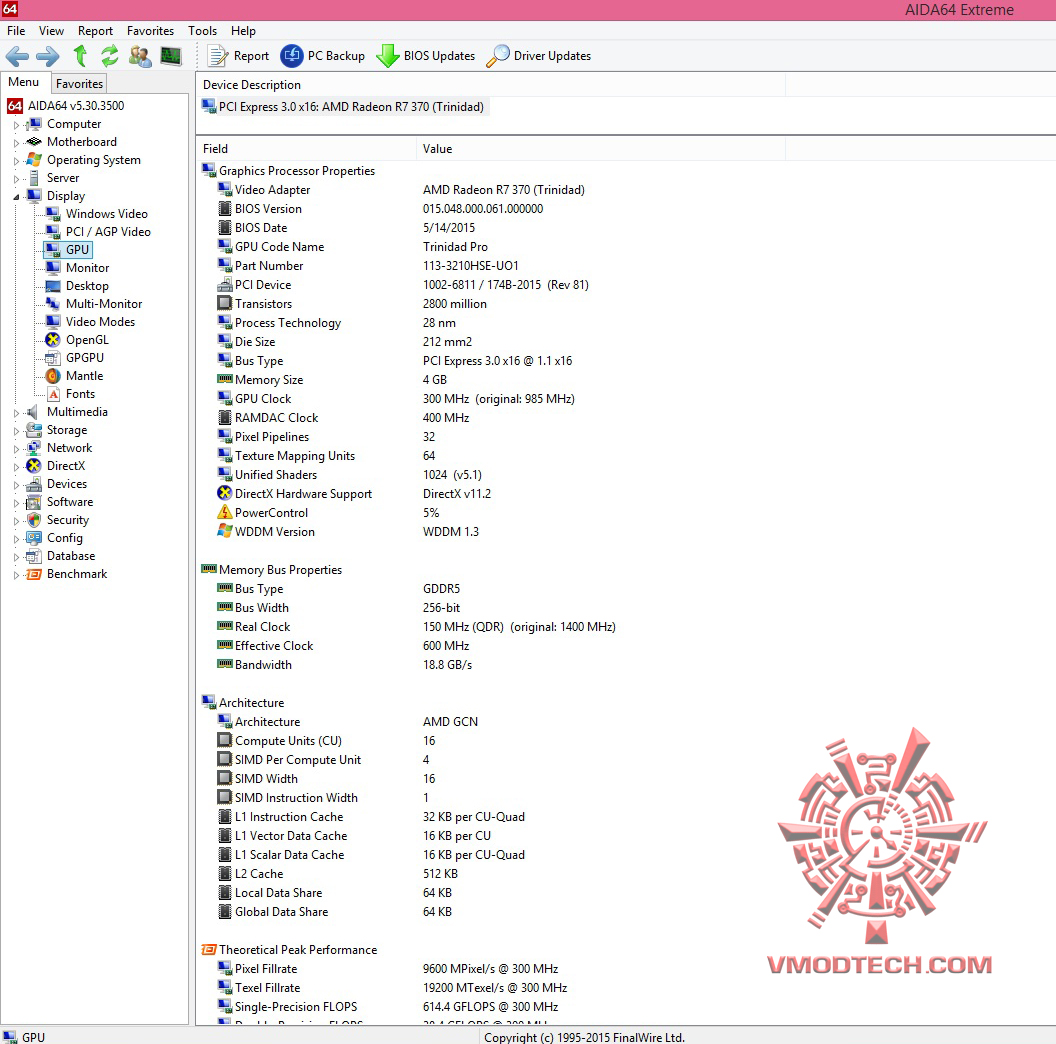Select PCI / AGP Video tree item
1056x1044 pixels.
[x=108, y=232]
